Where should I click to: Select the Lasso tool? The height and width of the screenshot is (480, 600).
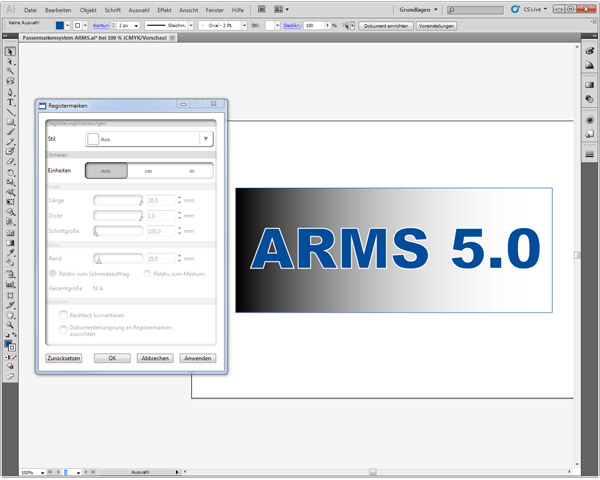point(10,81)
